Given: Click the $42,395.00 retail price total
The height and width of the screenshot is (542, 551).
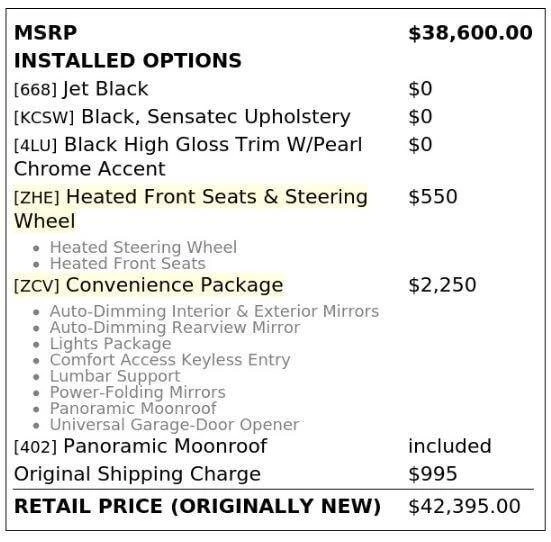Looking at the screenshot, I should tap(464, 506).
